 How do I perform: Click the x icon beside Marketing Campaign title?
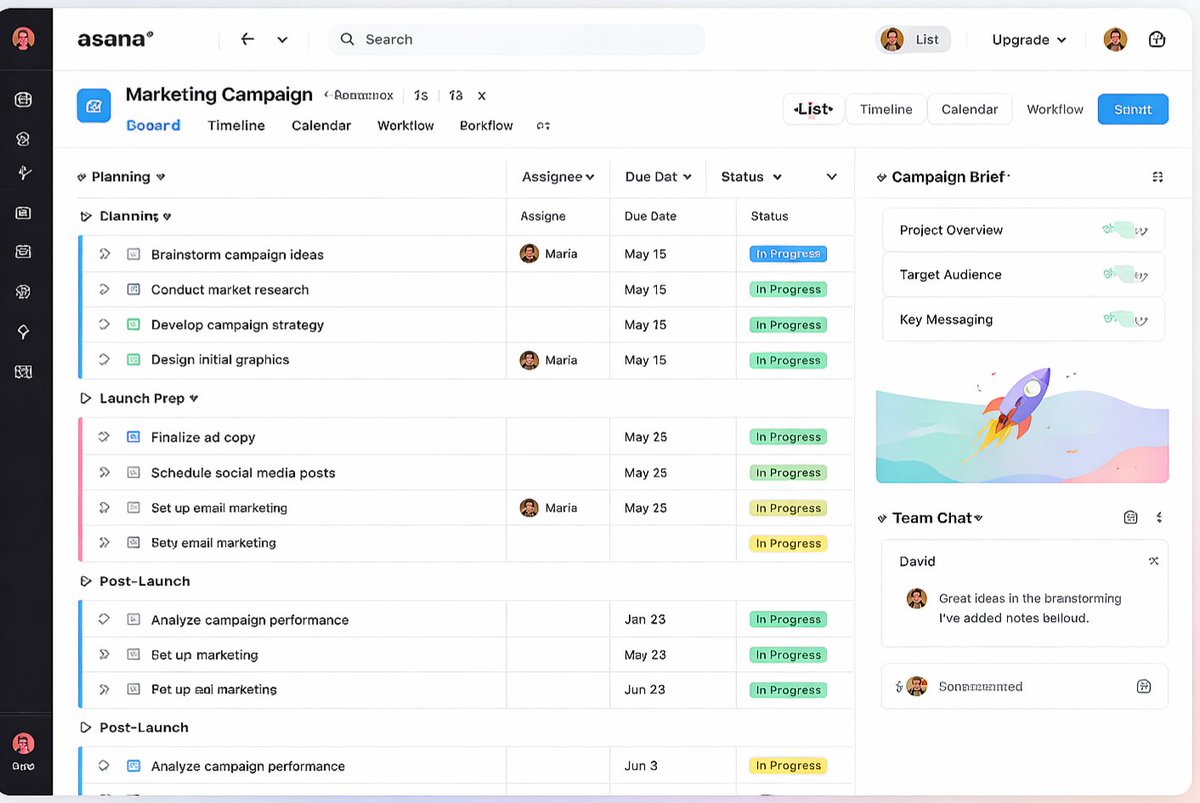[481, 96]
